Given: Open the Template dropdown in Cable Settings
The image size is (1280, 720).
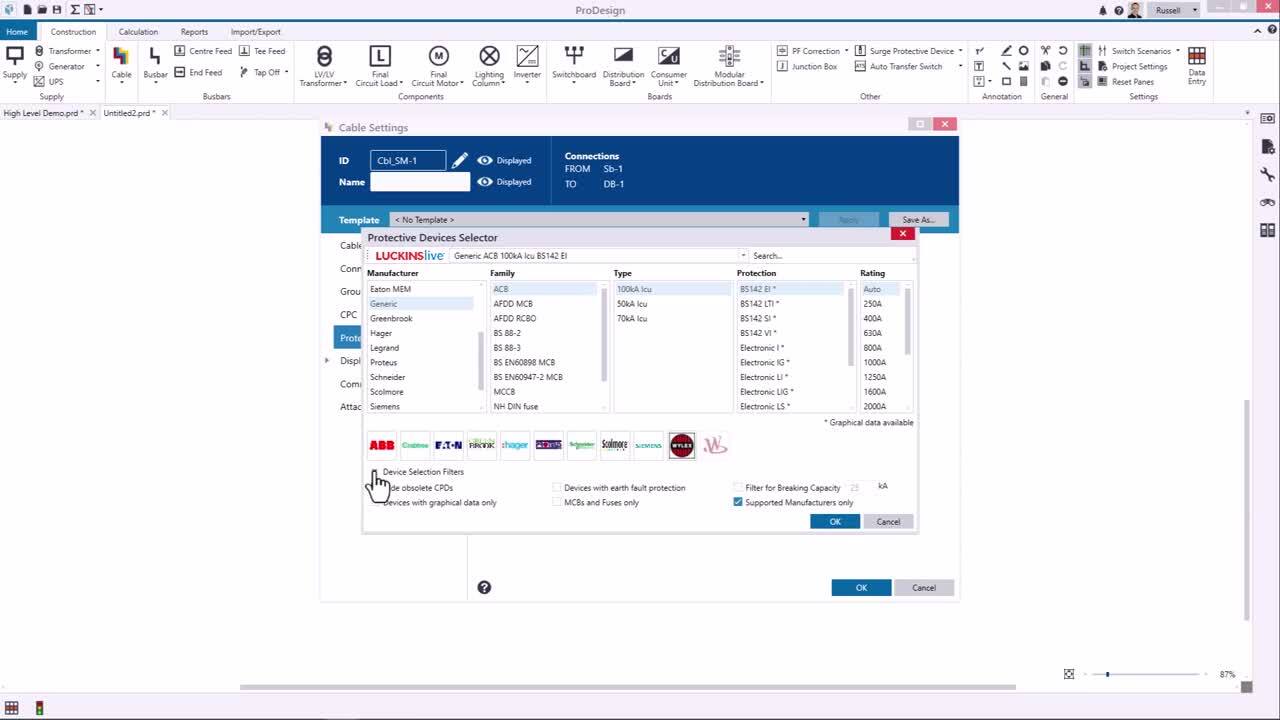Looking at the screenshot, I should 803,219.
